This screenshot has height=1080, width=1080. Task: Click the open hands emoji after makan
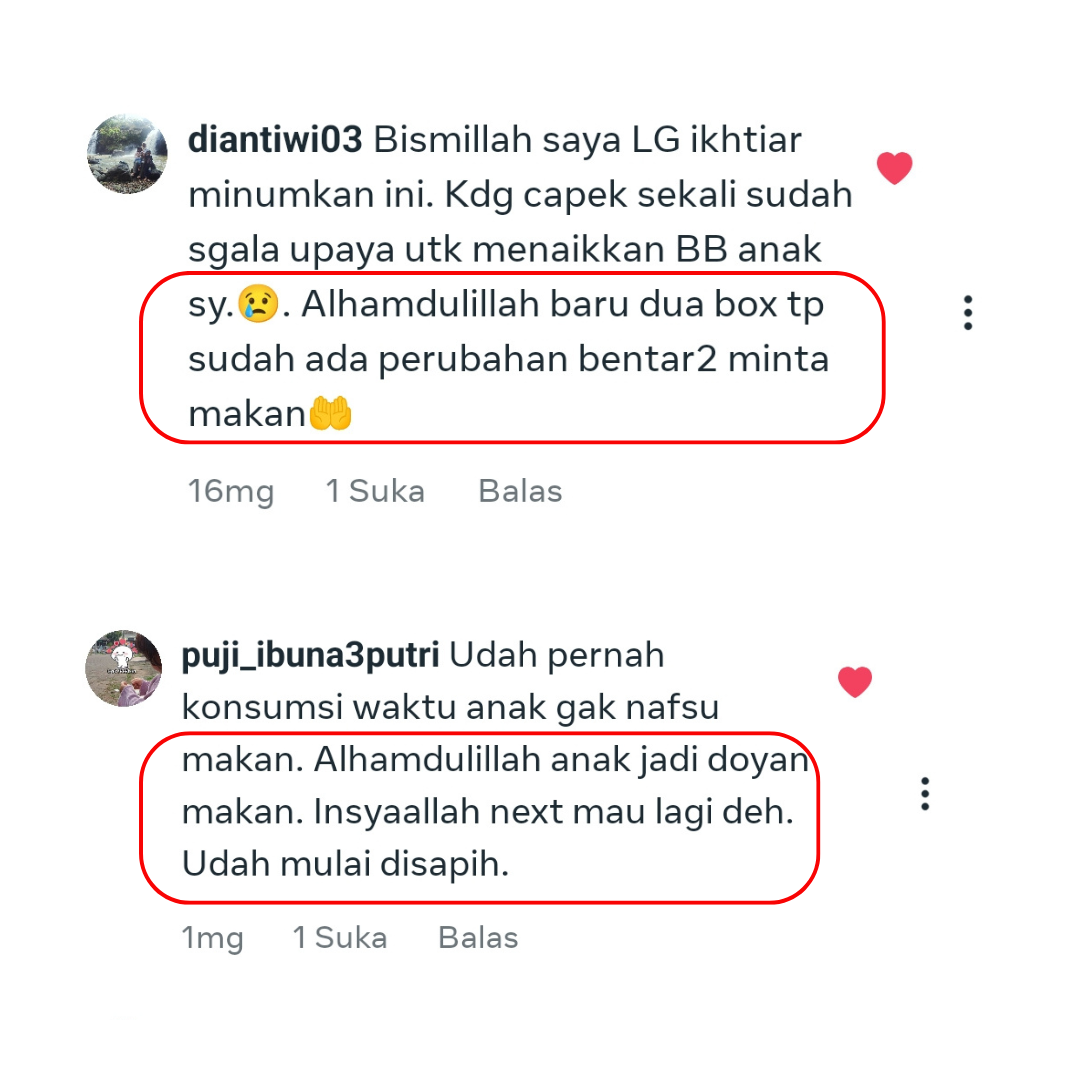330,413
